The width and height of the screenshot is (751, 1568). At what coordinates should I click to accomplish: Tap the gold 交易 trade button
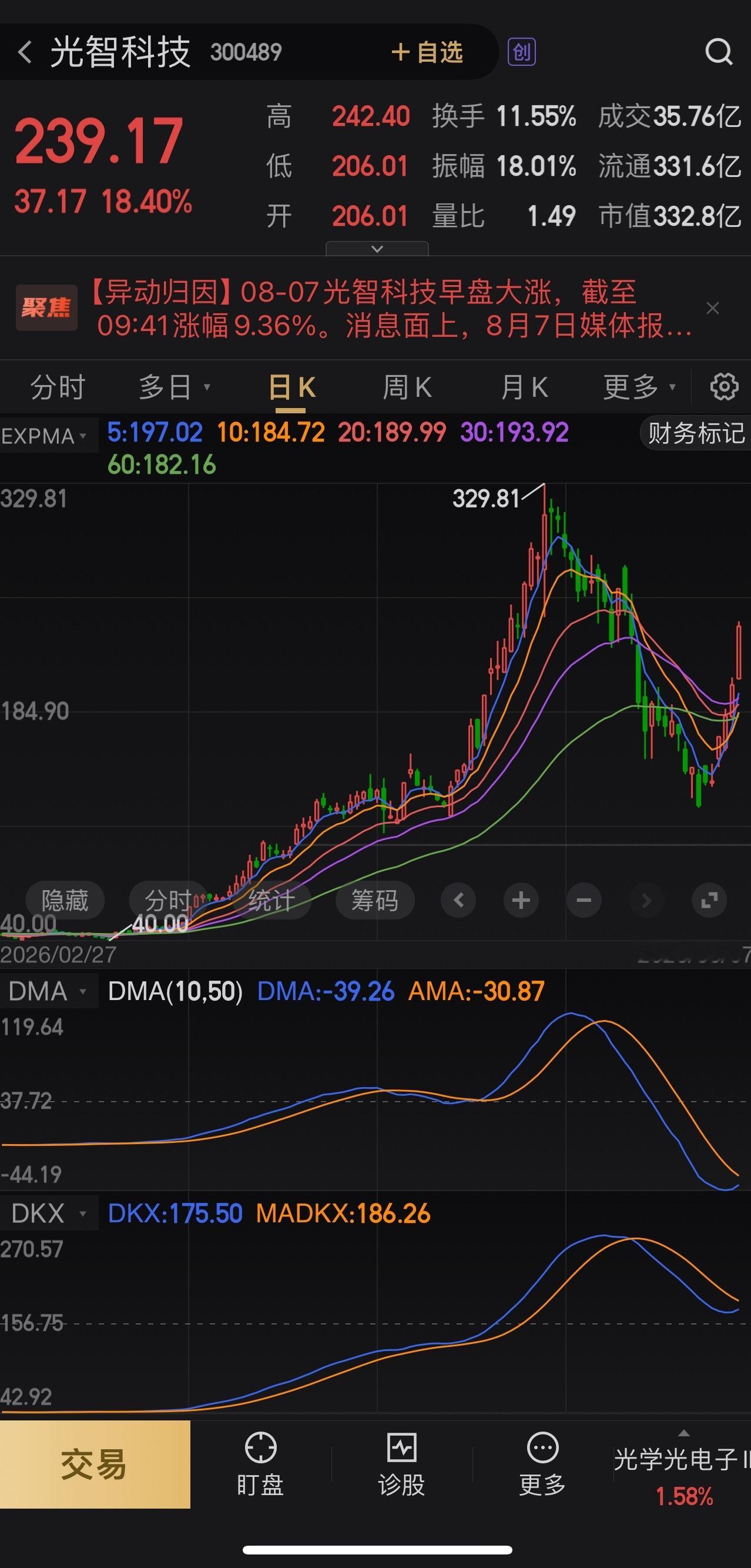95,1465
